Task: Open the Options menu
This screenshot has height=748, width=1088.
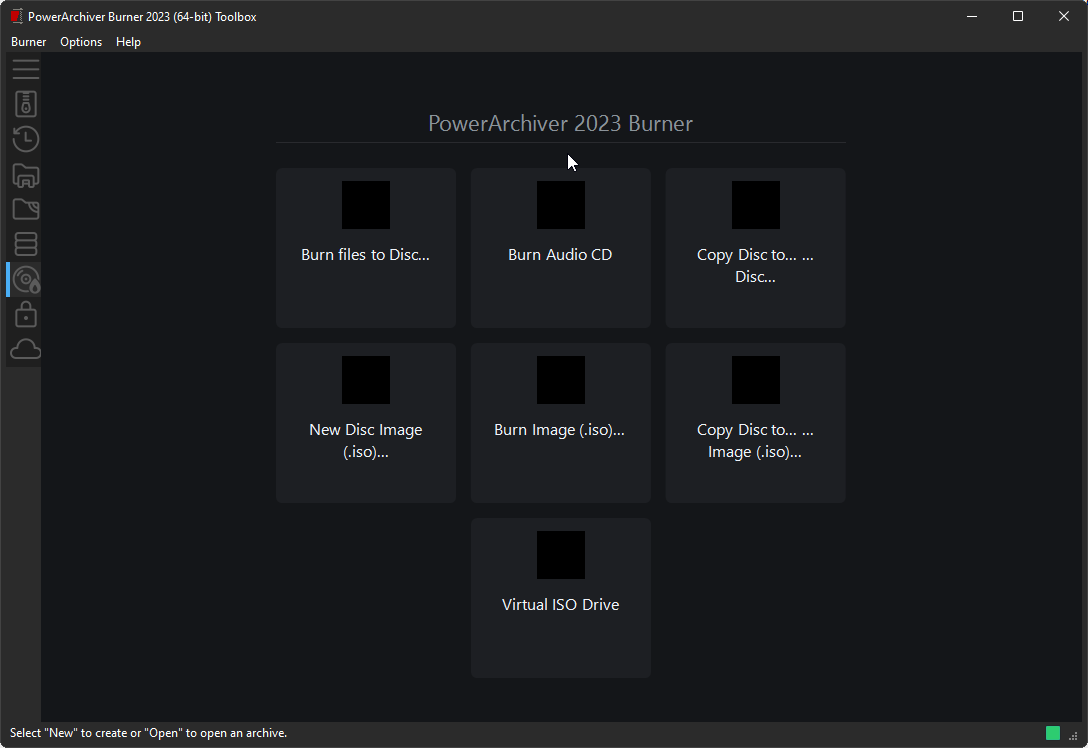Action: (x=81, y=42)
